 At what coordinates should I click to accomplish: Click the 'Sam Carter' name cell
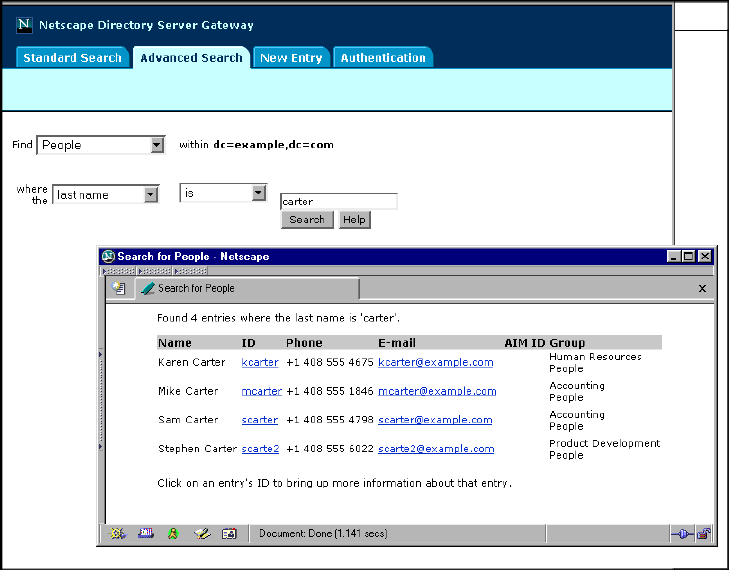(188, 420)
